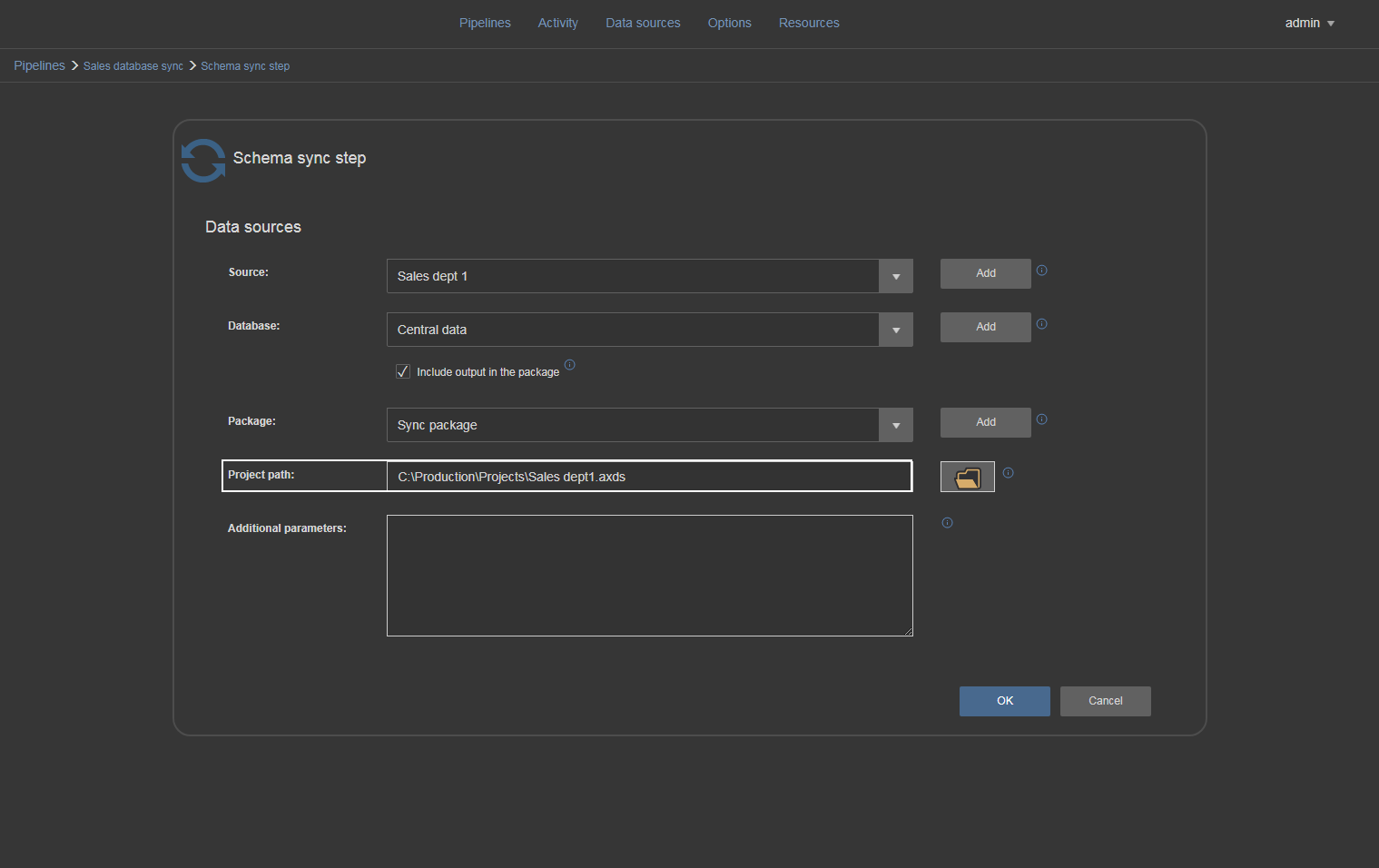
Task: Click info icon for Additional parameters
Action: click(x=947, y=523)
